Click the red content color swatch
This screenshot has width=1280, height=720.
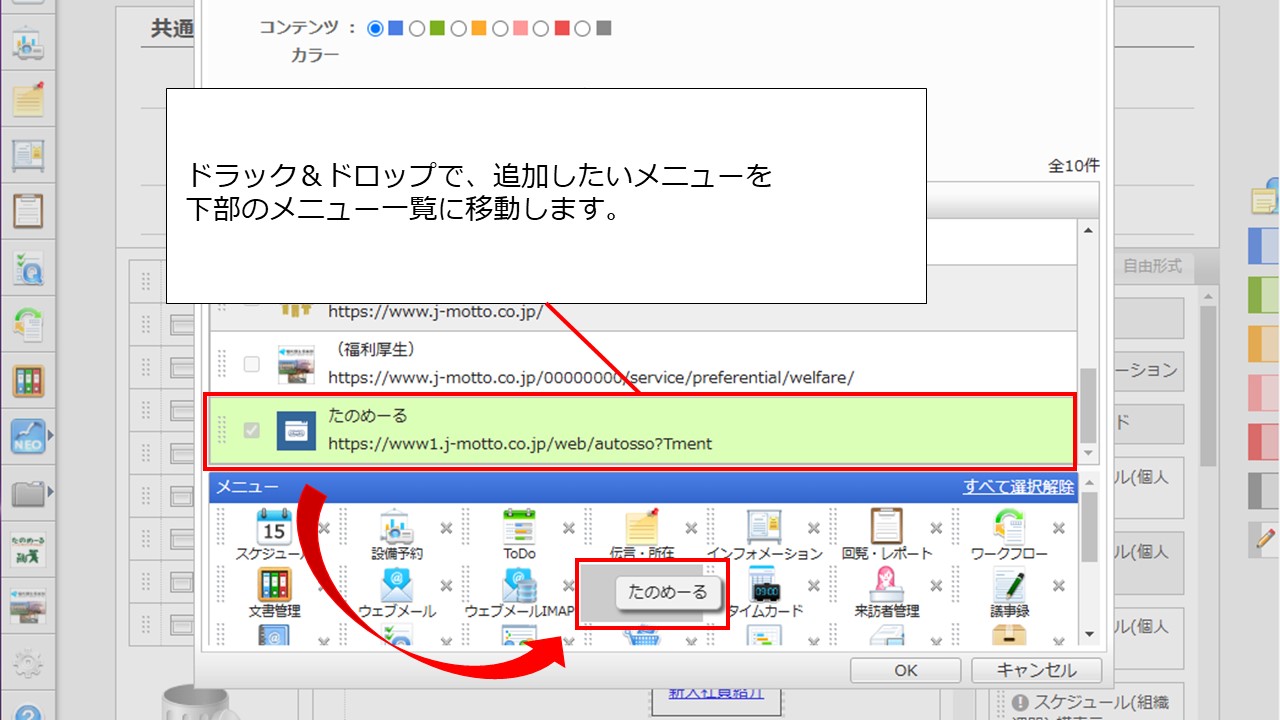562,28
